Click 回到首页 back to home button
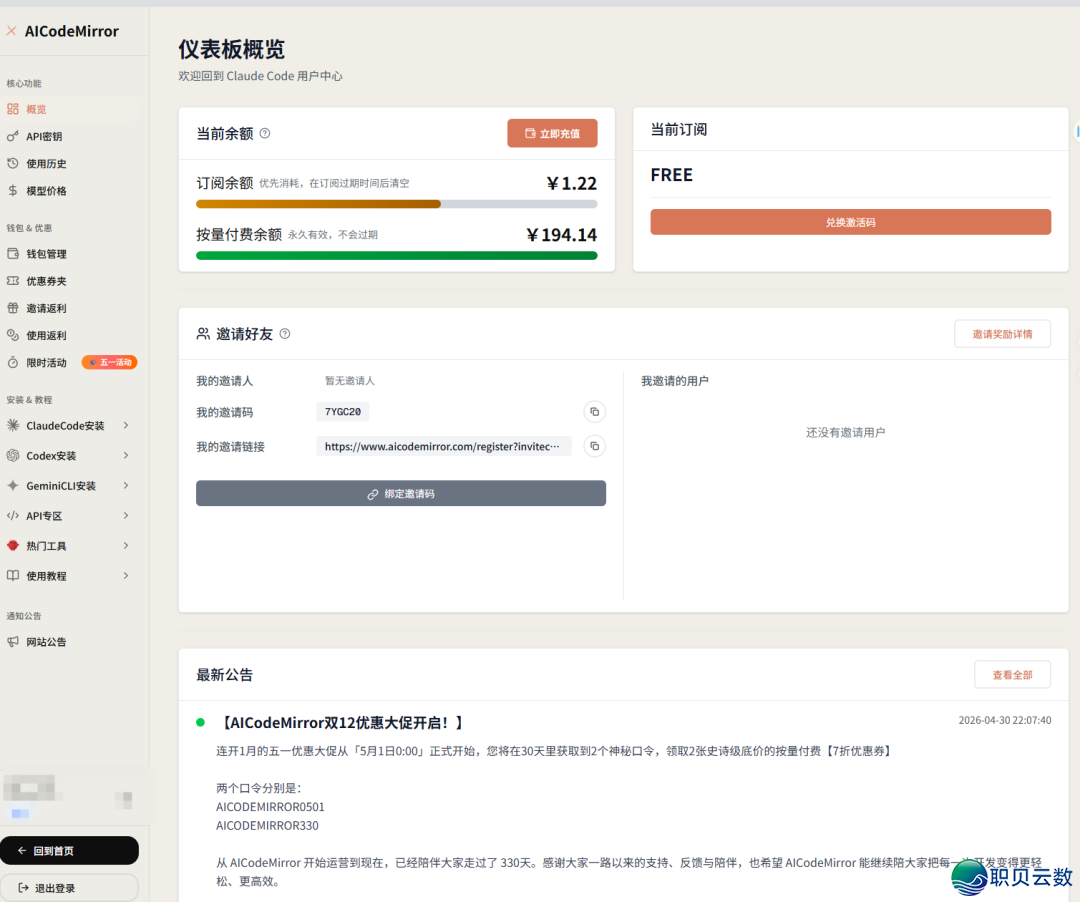Viewport: 1080px width, 902px height. coord(70,850)
